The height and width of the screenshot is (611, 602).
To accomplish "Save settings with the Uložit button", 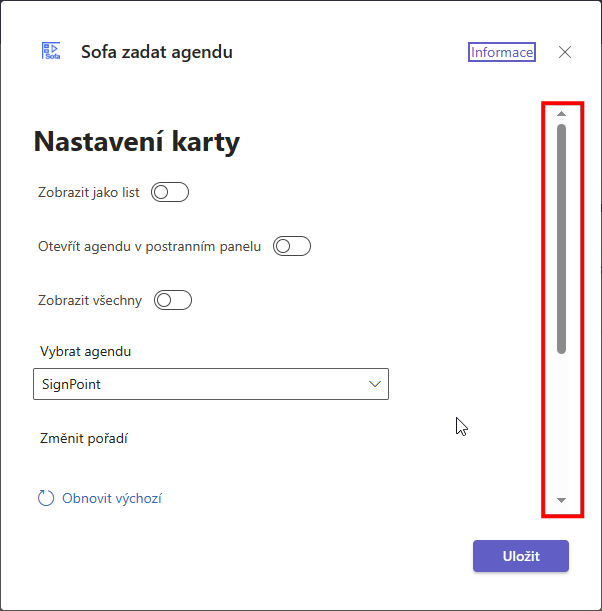I will pos(521,556).
